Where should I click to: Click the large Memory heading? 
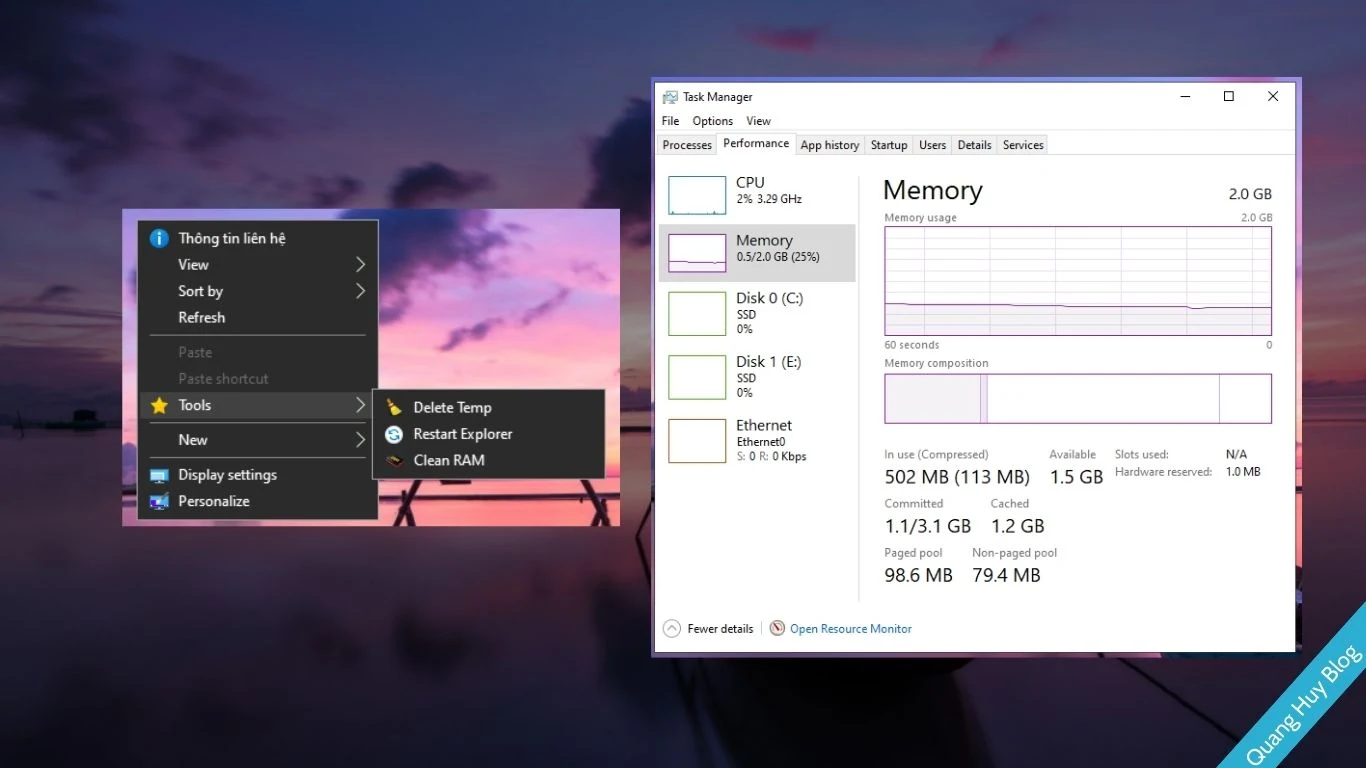pos(933,191)
